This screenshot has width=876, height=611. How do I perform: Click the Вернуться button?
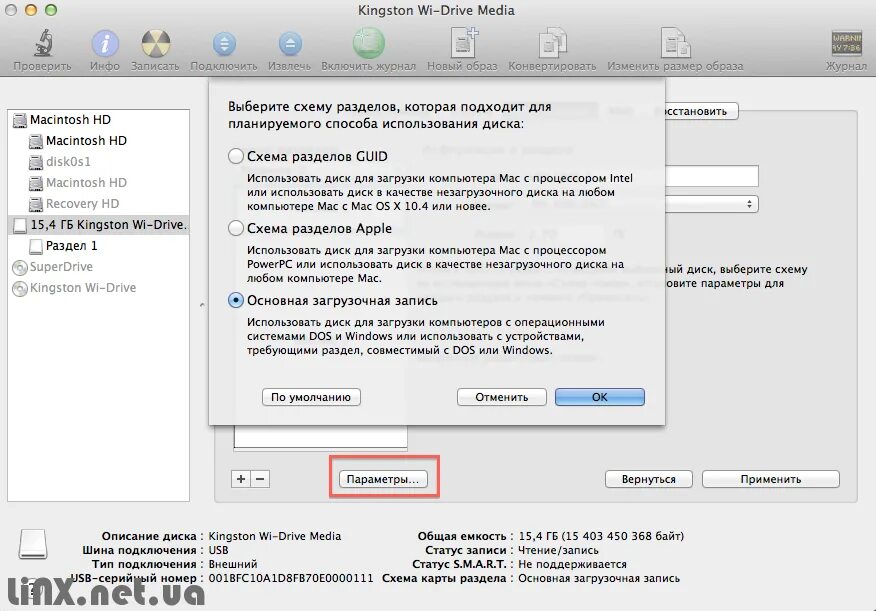tap(649, 479)
